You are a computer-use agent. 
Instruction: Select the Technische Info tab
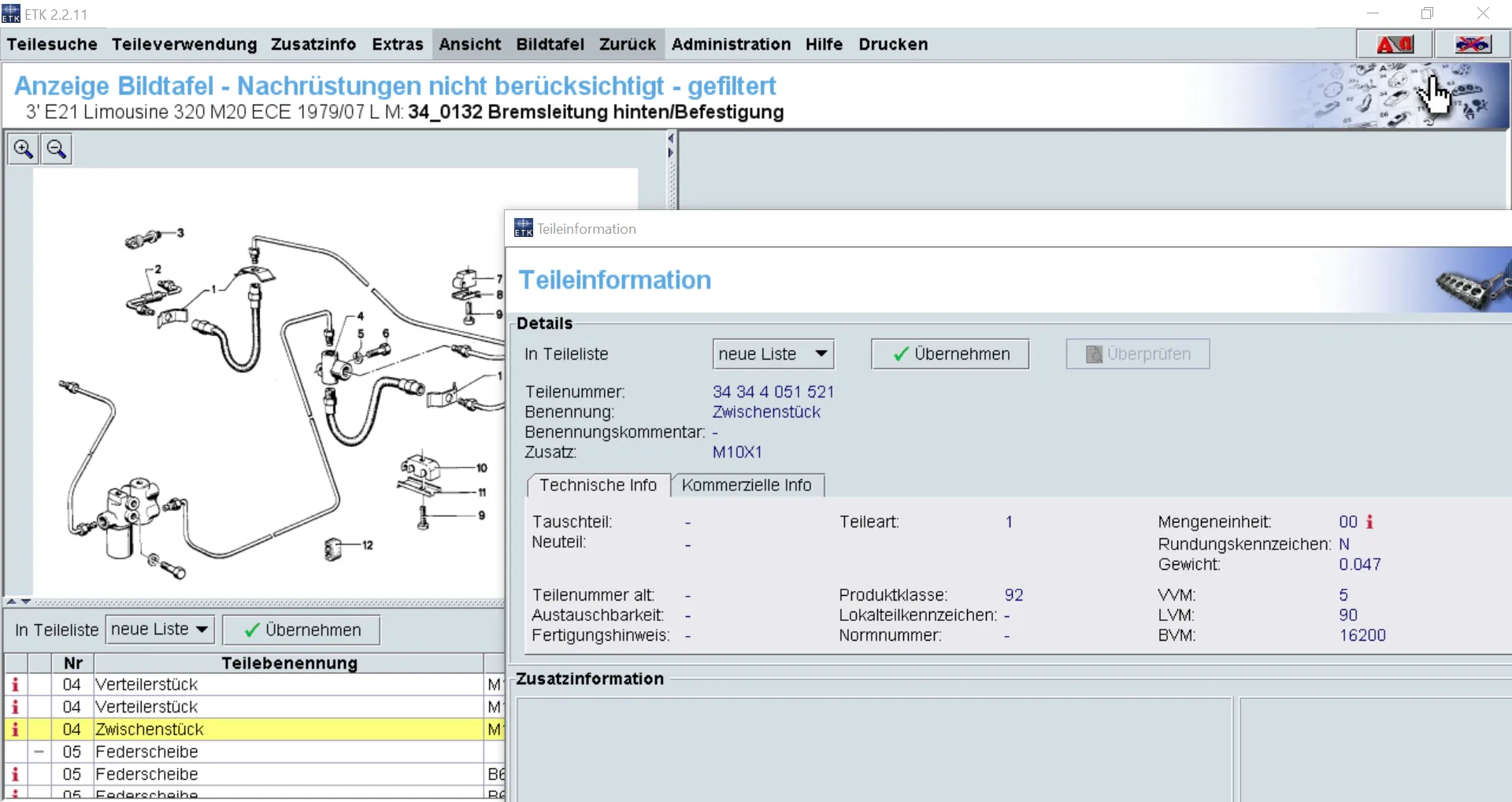(598, 485)
